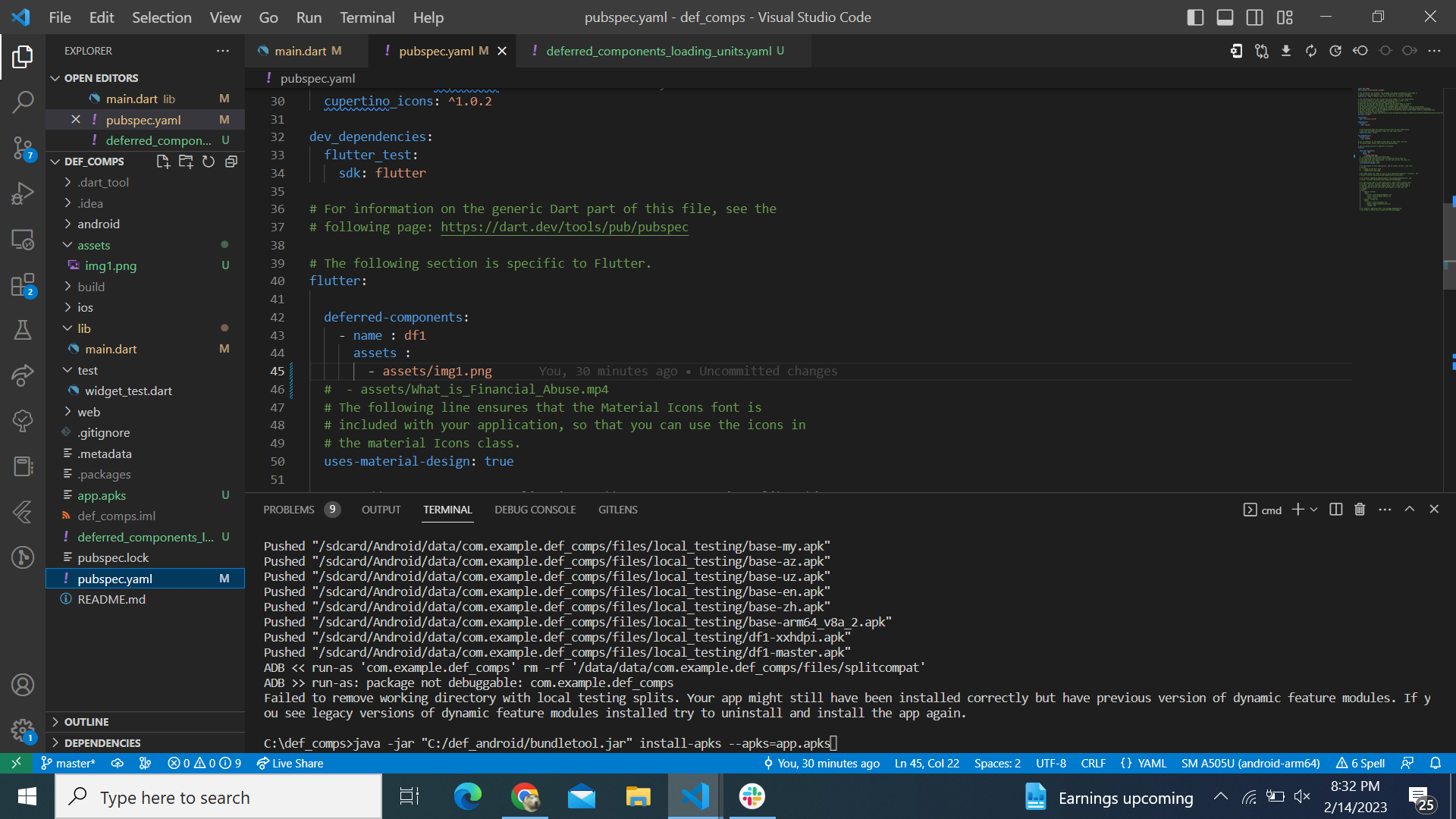The height and width of the screenshot is (819, 1456).
Task: Open the cmd terminal dropdown
Action: coord(1316,510)
